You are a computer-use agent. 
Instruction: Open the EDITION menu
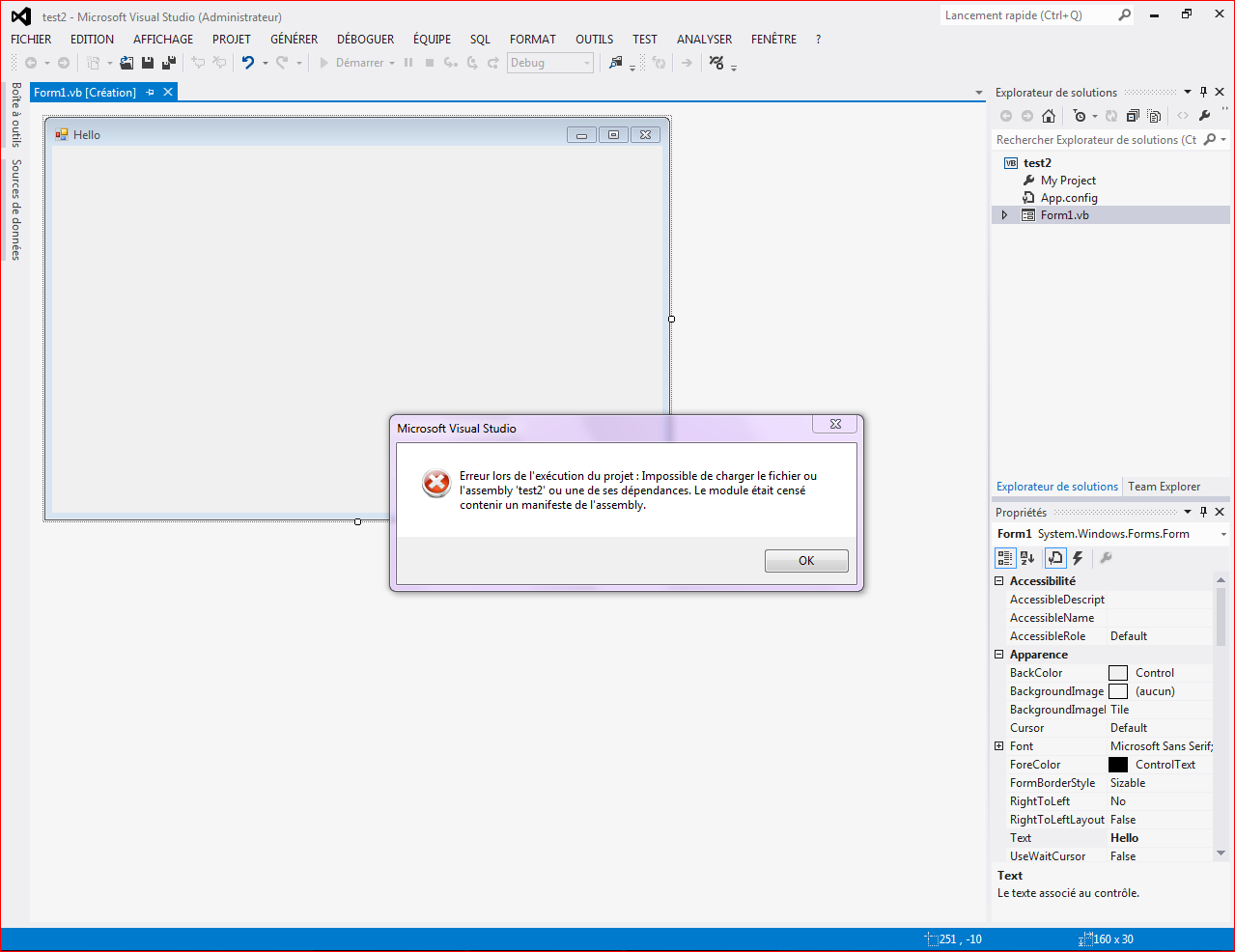point(92,40)
